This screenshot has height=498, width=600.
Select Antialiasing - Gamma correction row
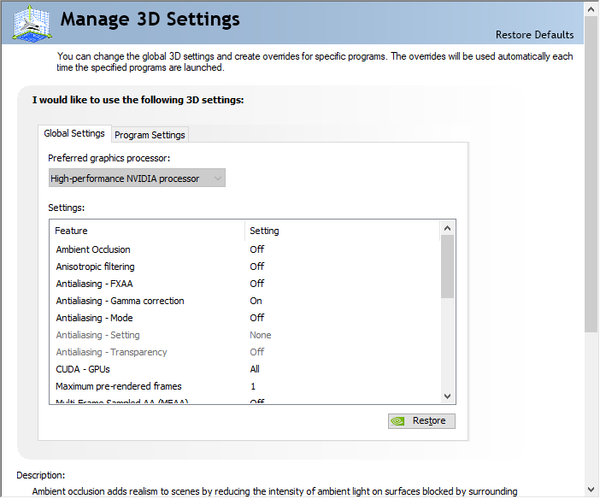click(x=245, y=301)
